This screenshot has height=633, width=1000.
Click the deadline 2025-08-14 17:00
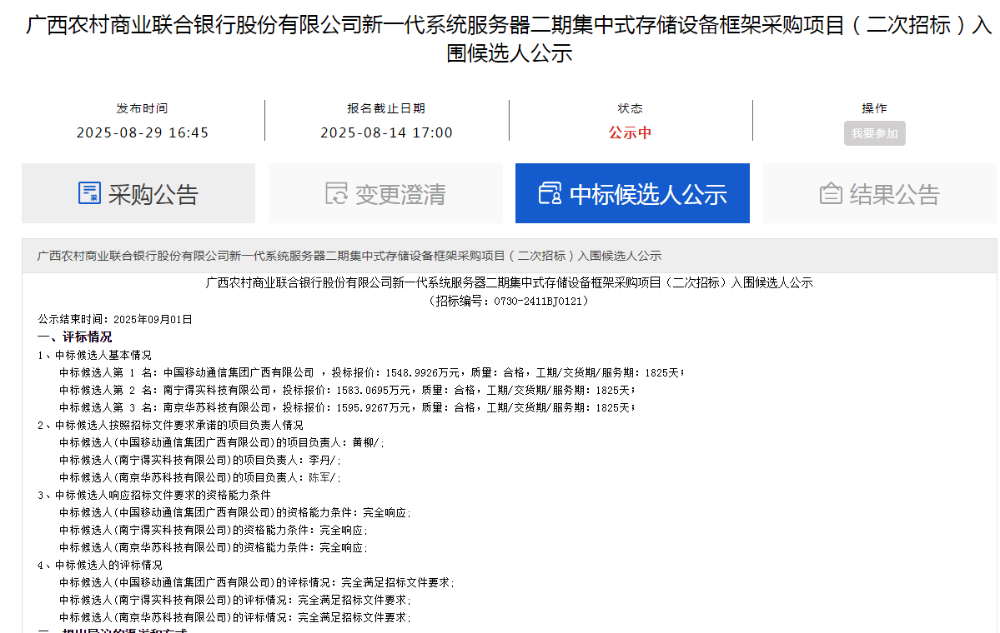click(386, 133)
